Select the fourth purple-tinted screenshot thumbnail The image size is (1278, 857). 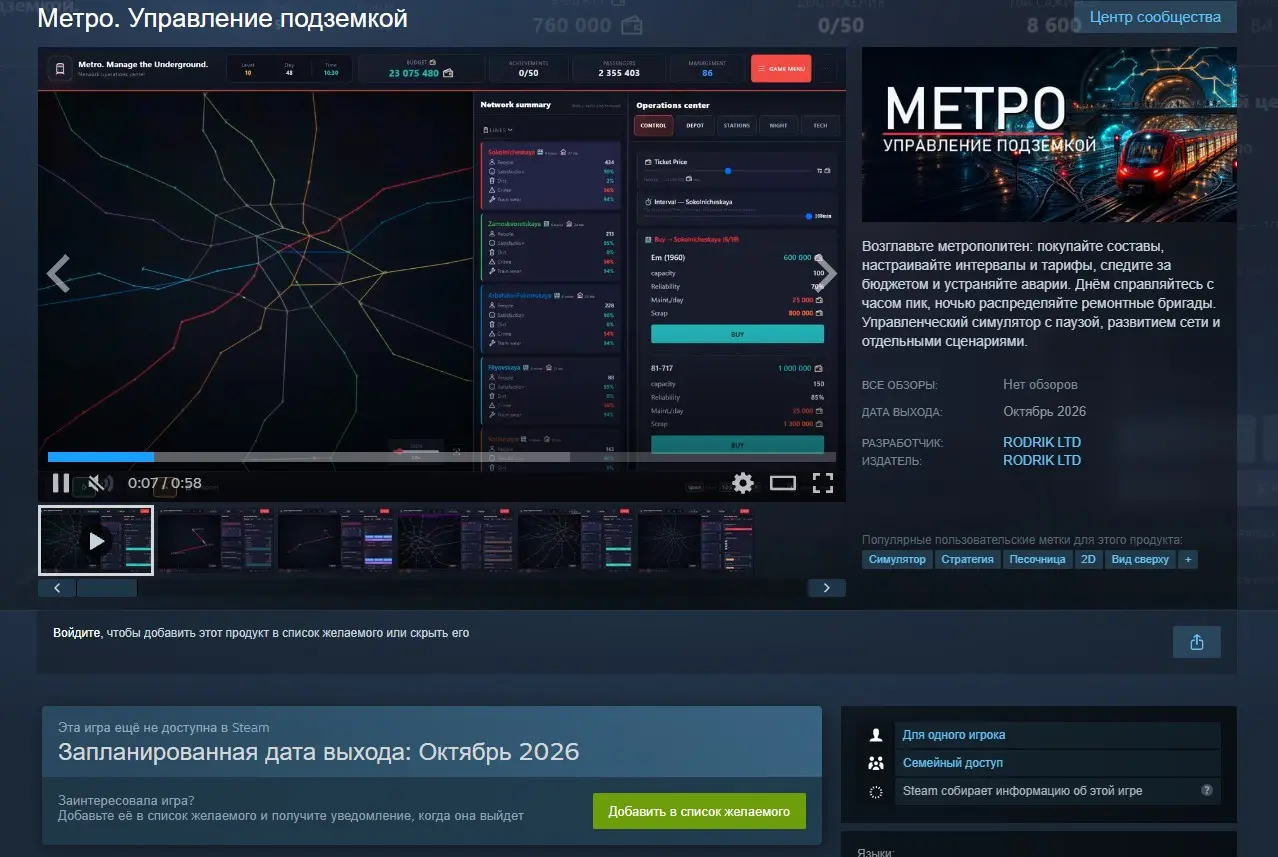click(x=456, y=540)
